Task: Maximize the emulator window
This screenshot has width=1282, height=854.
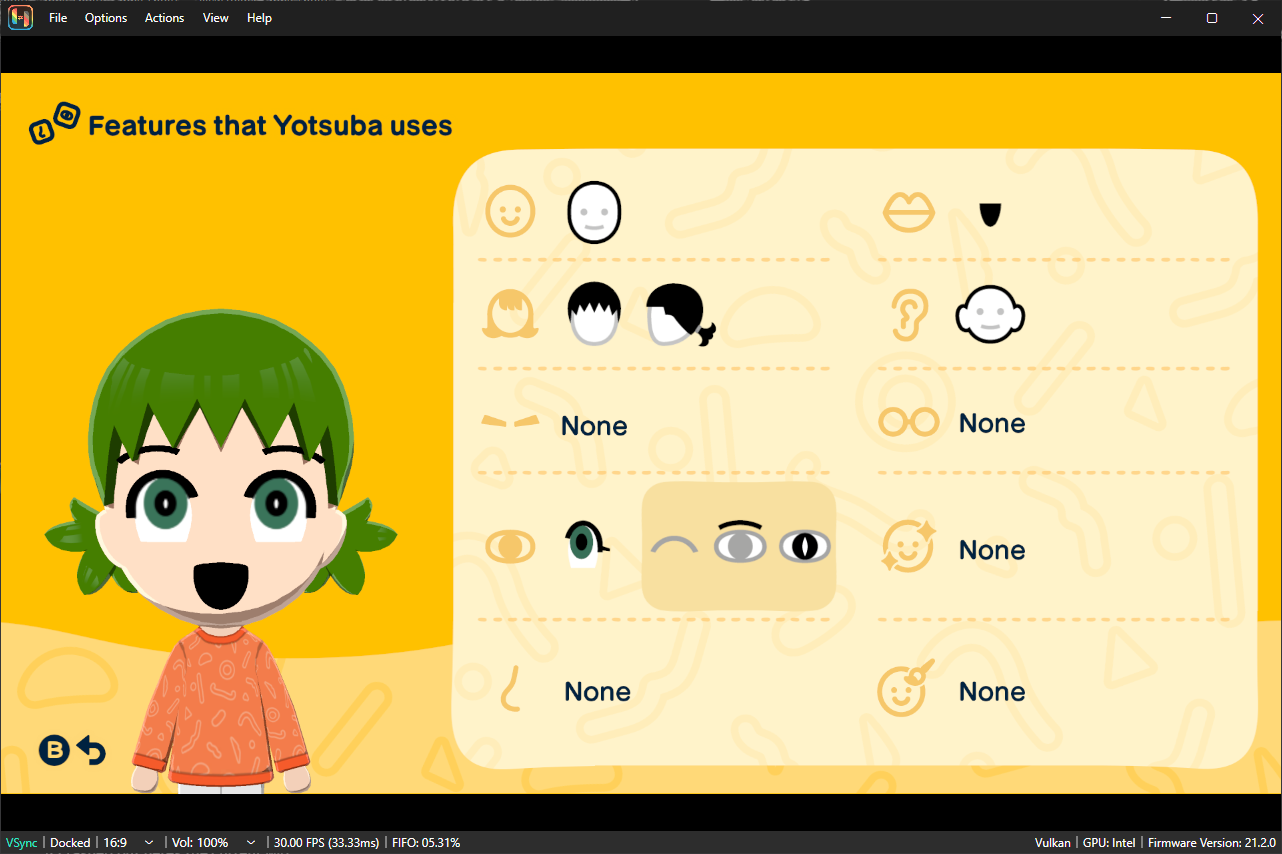Action: tap(1212, 18)
